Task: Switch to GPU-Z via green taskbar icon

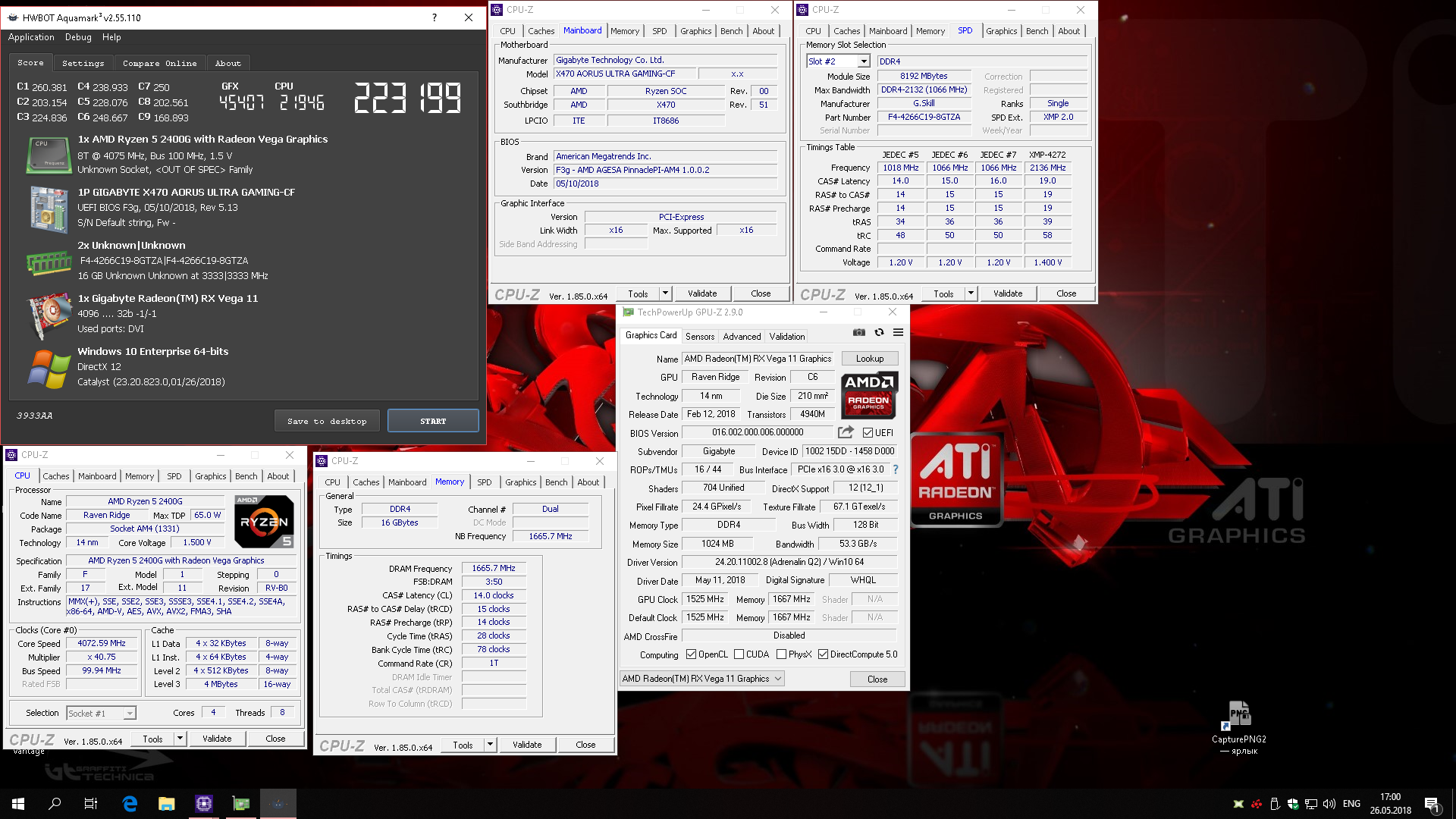Action: (x=241, y=804)
